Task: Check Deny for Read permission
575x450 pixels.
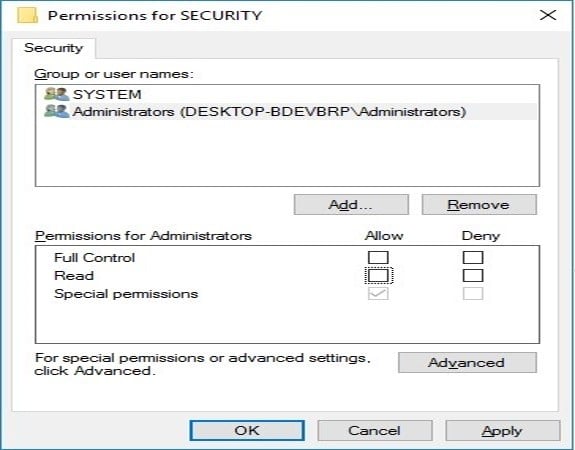Action: [473, 275]
